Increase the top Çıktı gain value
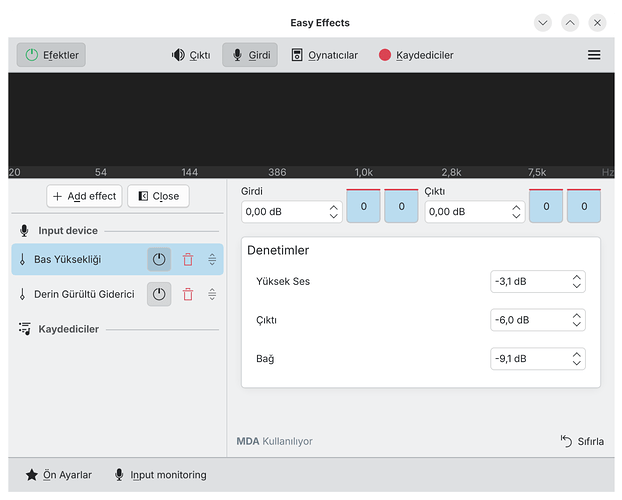Image resolution: width=622 pixels, height=500 pixels. (x=516, y=208)
